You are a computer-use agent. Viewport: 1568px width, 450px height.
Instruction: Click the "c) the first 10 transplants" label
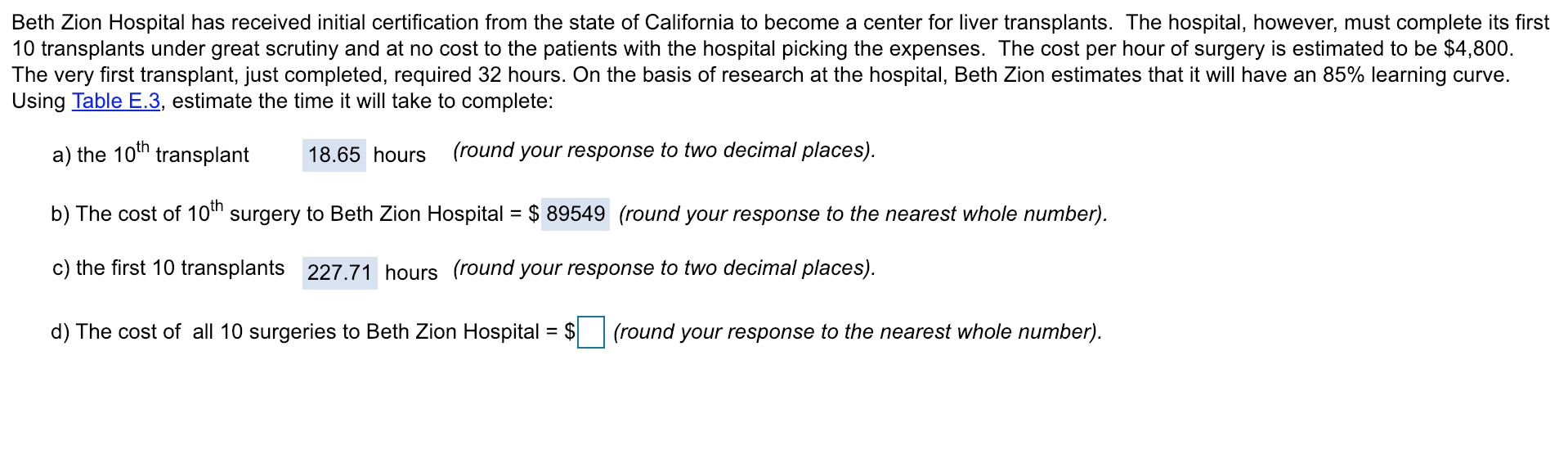168,268
